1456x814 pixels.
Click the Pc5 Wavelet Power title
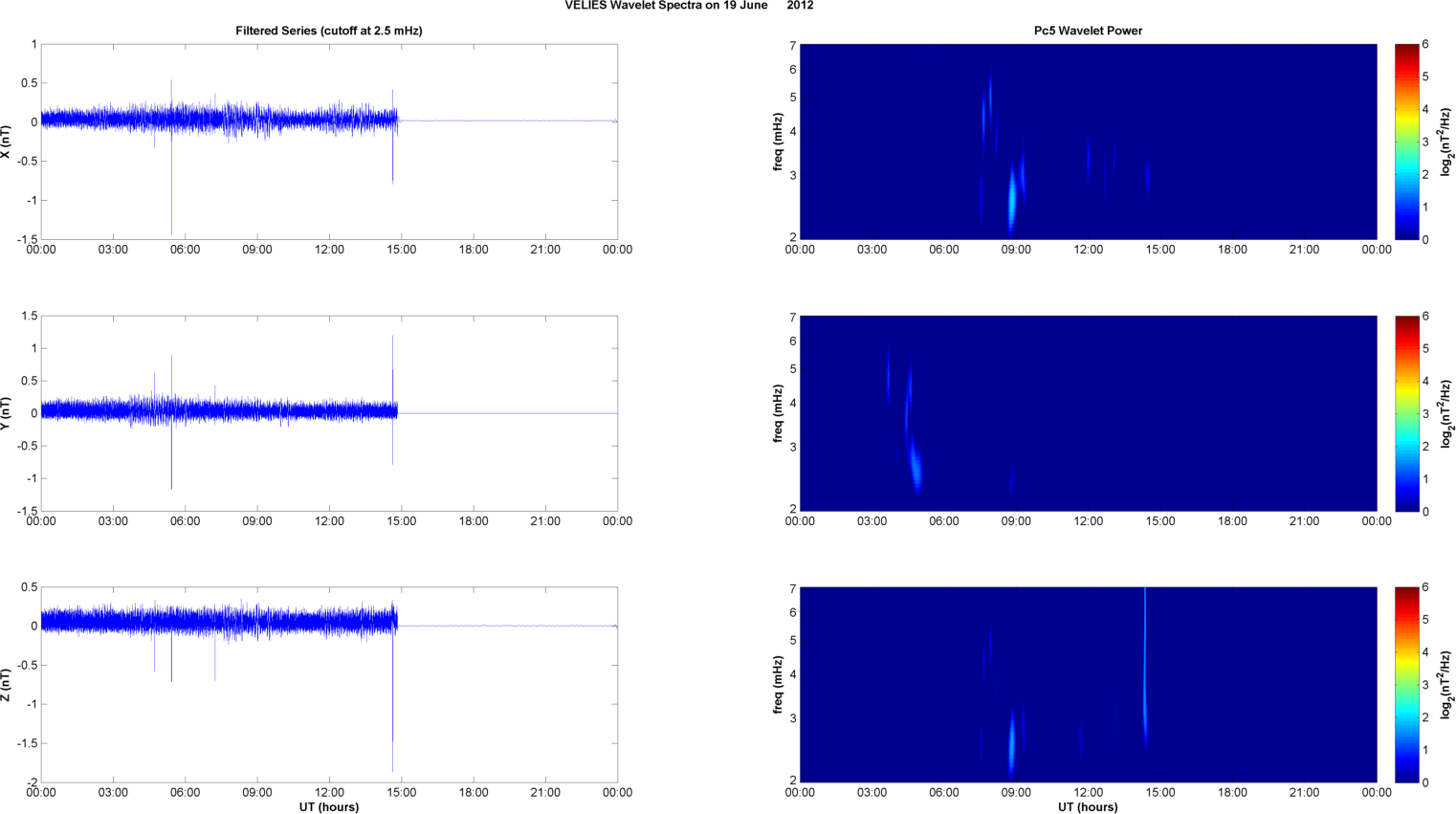coord(1088,31)
